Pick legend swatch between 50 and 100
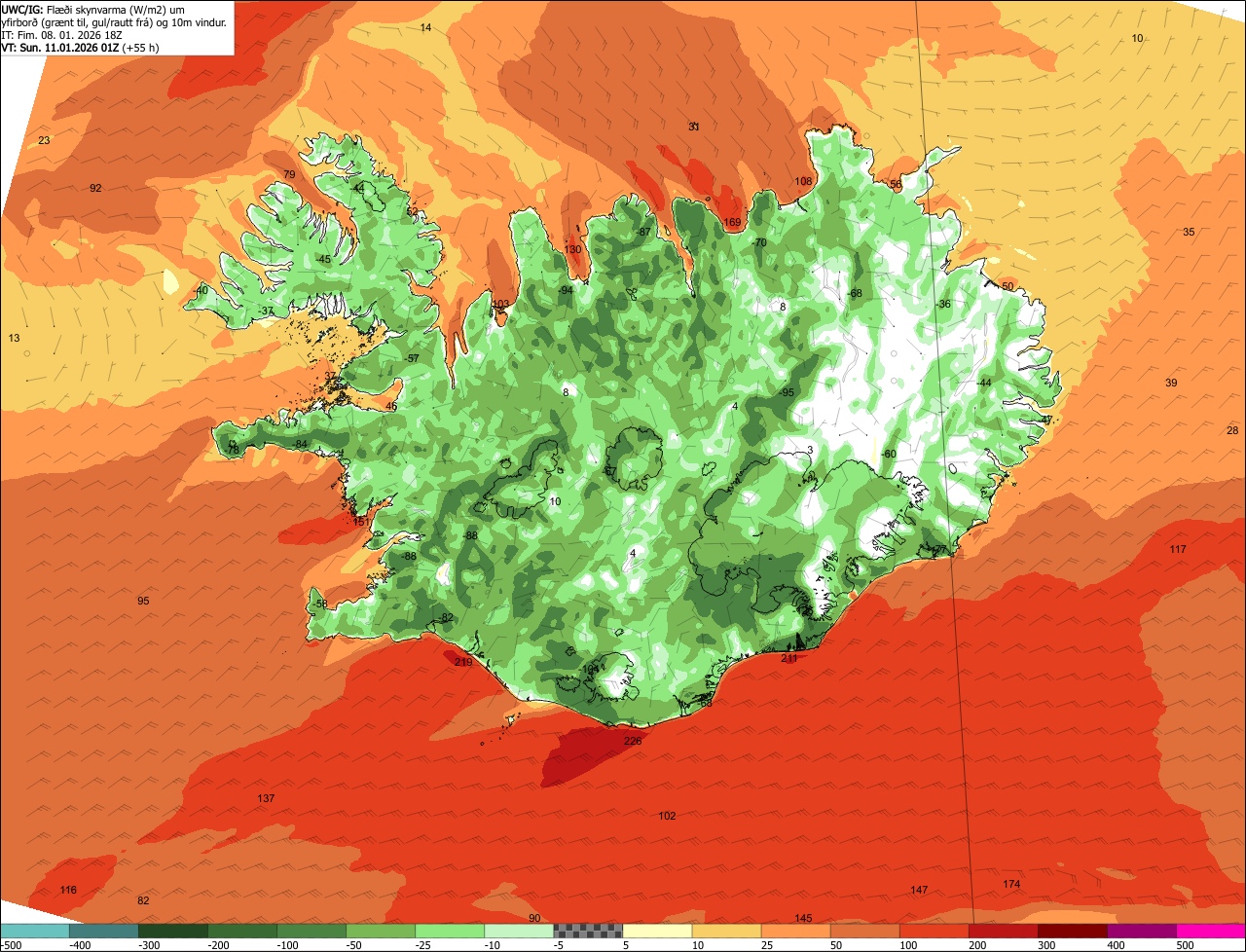This screenshot has width=1246, height=952. click(864, 931)
